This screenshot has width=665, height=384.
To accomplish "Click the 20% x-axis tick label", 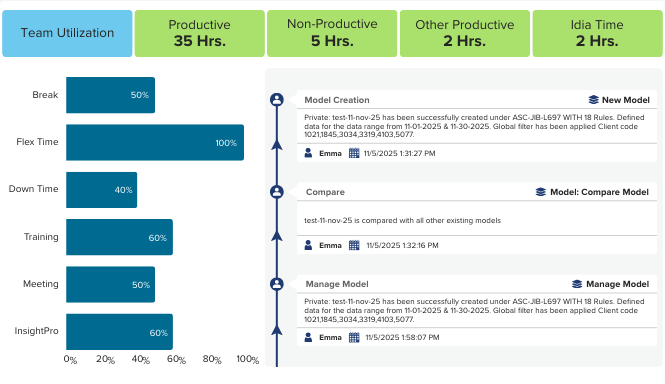I will click(x=106, y=359).
